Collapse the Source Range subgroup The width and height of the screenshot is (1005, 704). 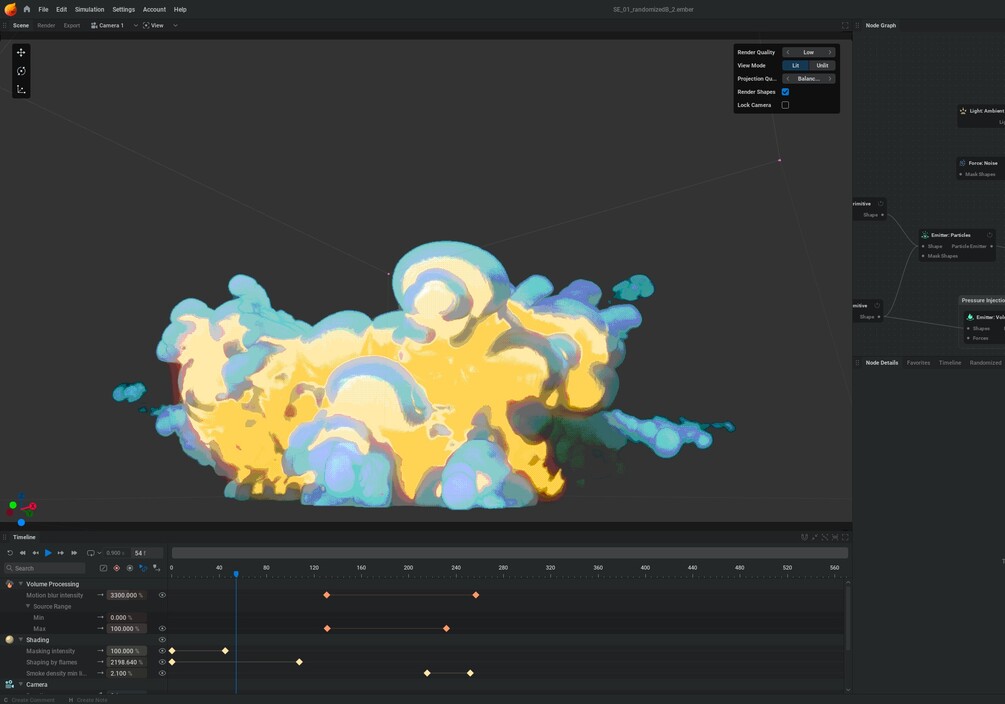pos(28,607)
